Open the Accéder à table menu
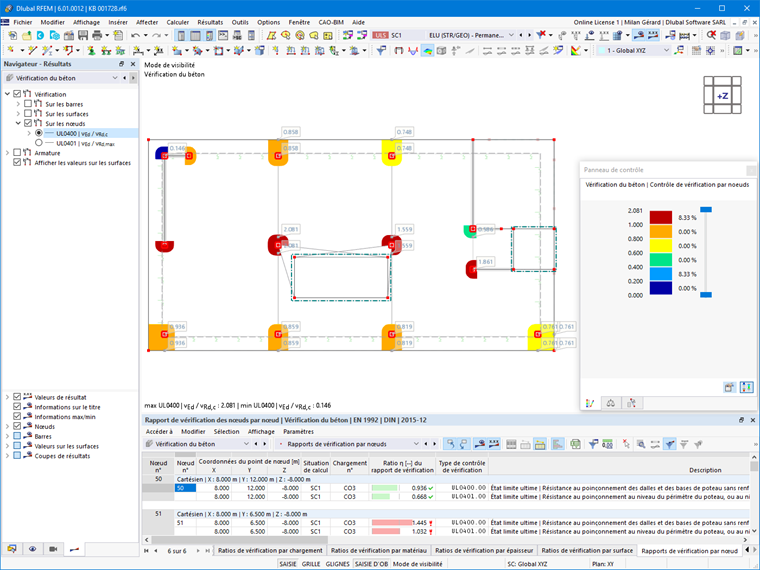 (x=159, y=431)
